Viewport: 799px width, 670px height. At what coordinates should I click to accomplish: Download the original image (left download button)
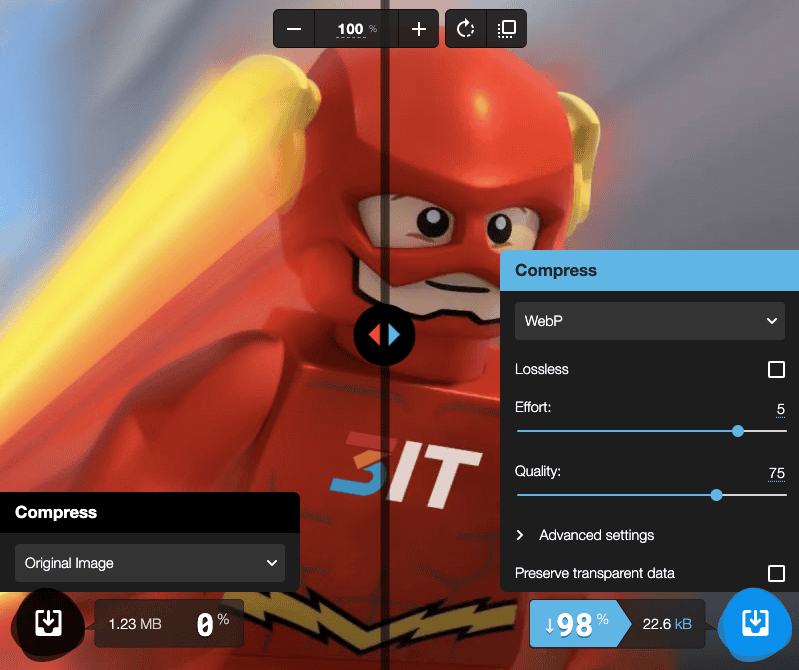[x=49, y=623]
